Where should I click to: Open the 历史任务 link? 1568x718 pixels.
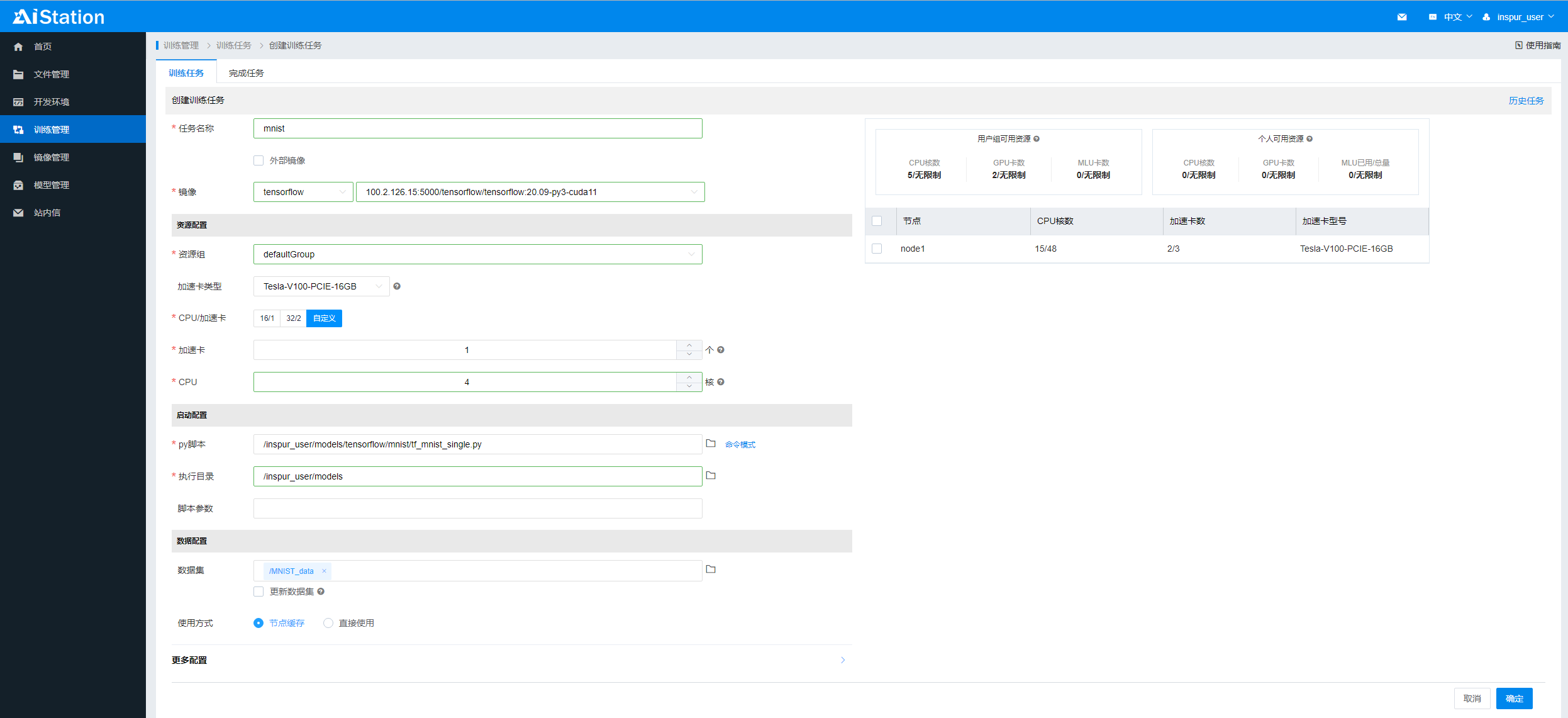tap(1526, 101)
